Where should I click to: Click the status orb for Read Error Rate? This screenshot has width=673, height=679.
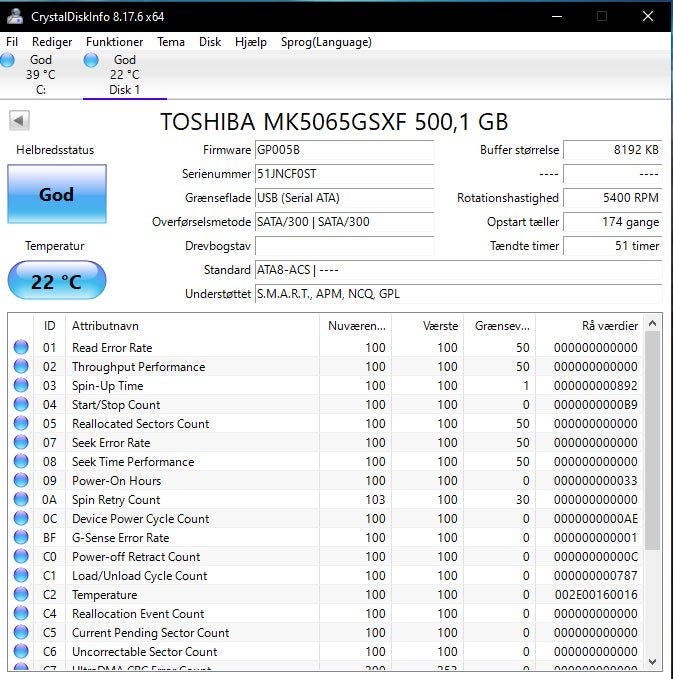21,348
